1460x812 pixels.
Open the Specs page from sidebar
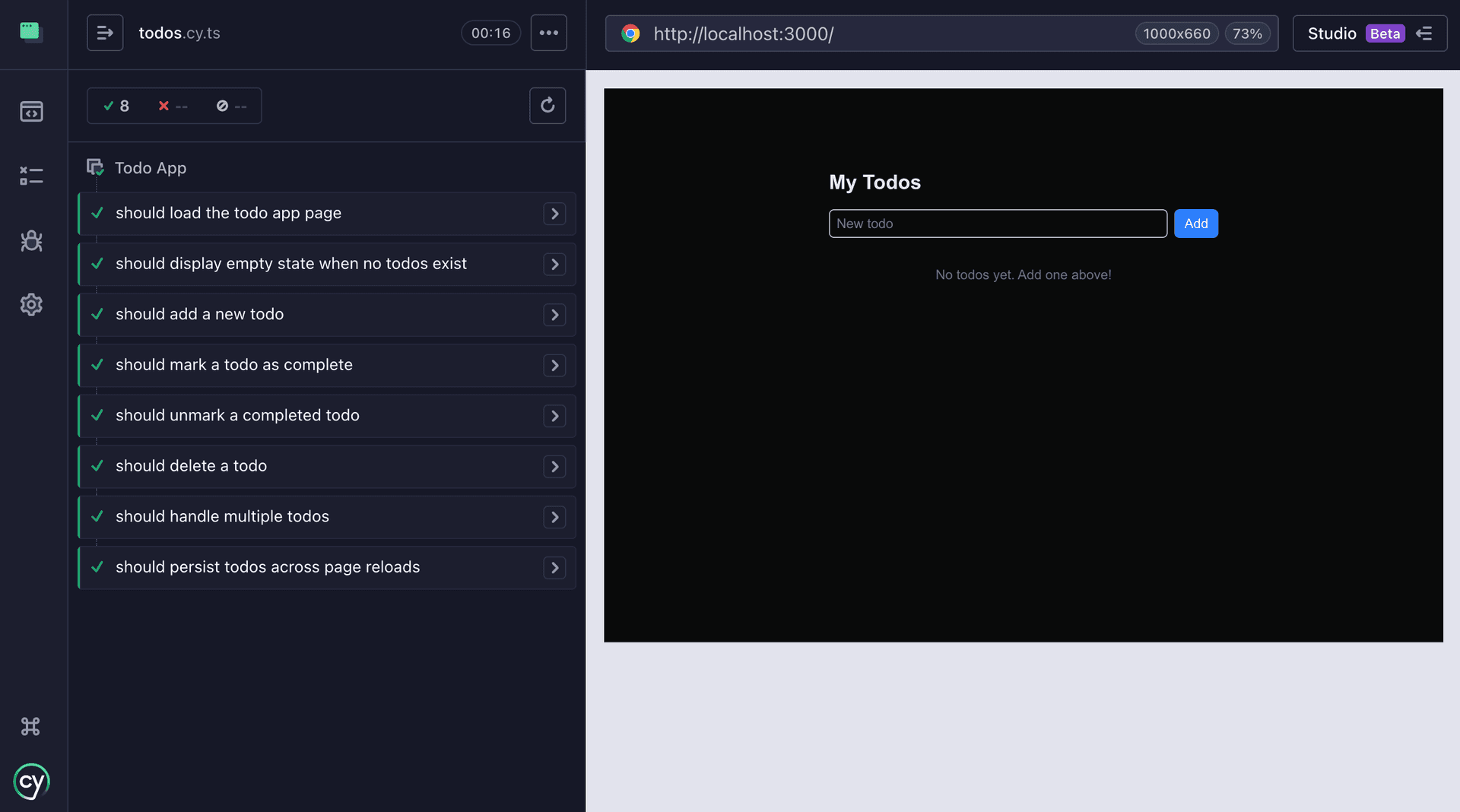pos(31,112)
